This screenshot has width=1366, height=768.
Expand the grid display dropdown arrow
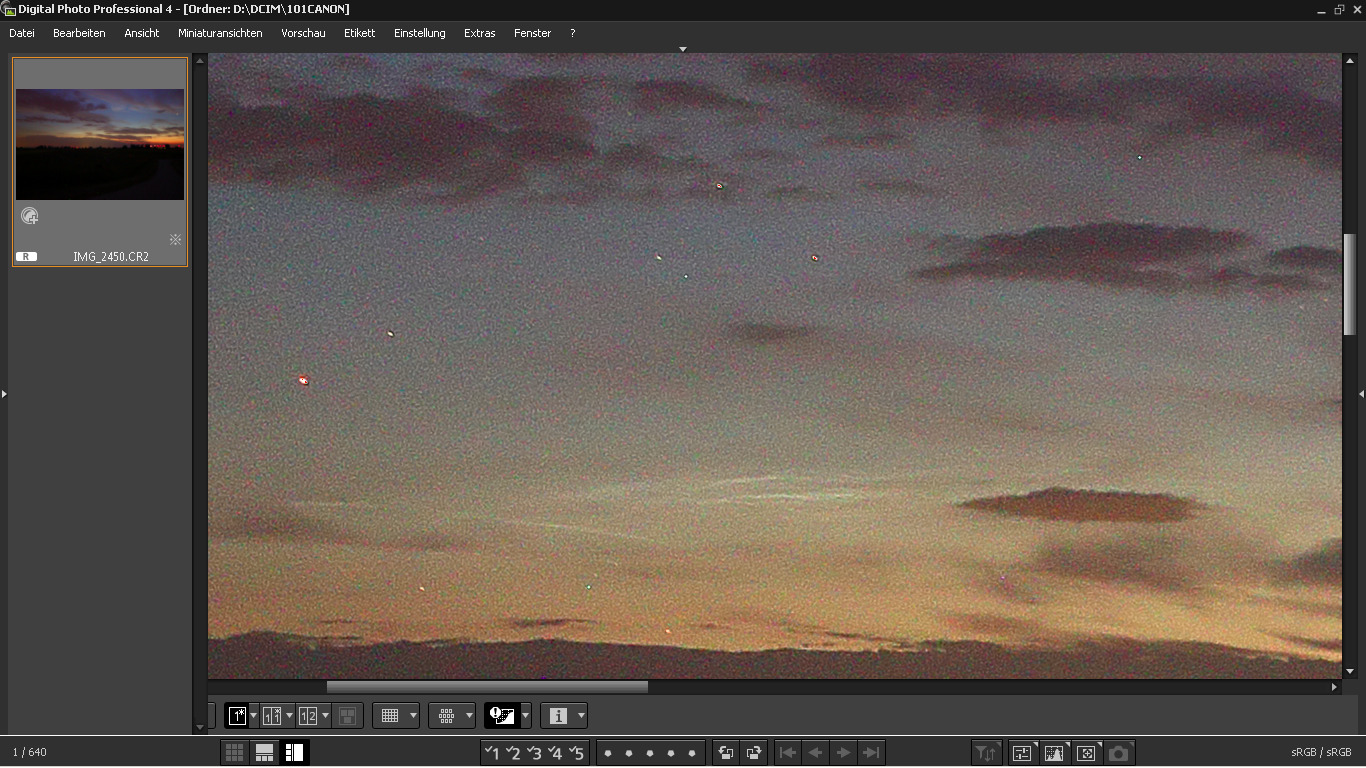pos(413,716)
